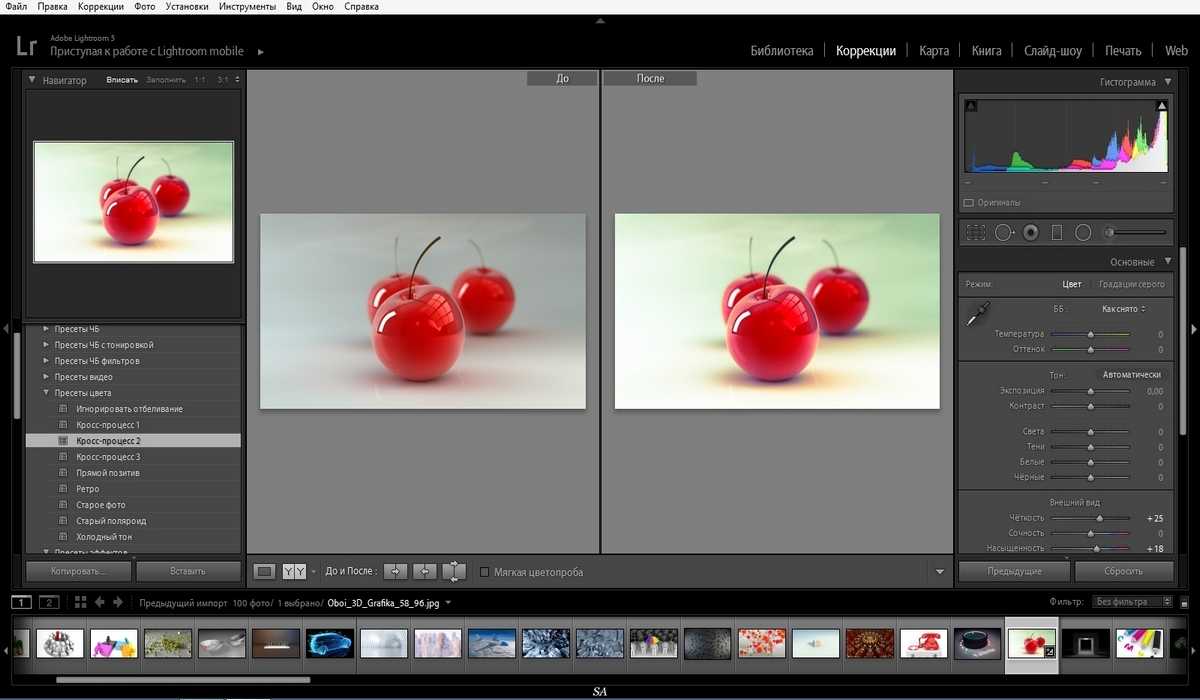The image size is (1200, 700).
Task: Click the Автоматически tone button
Action: tap(1132, 374)
